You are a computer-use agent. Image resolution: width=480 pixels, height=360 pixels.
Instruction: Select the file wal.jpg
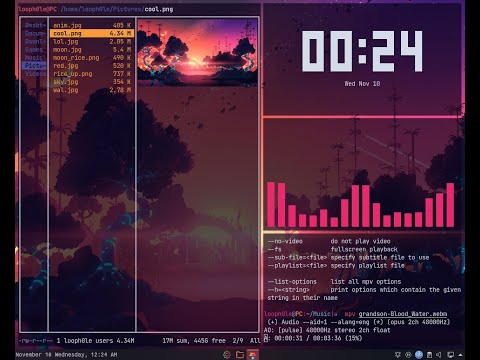(x=92, y=90)
